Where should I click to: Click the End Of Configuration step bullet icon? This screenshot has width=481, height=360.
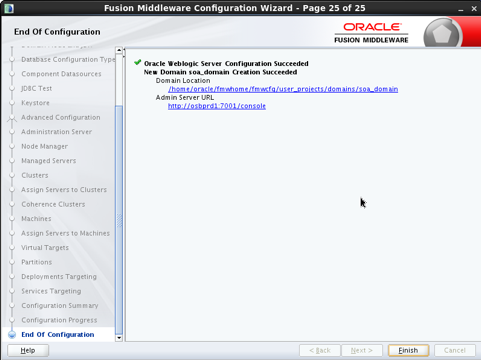[x=12, y=334]
